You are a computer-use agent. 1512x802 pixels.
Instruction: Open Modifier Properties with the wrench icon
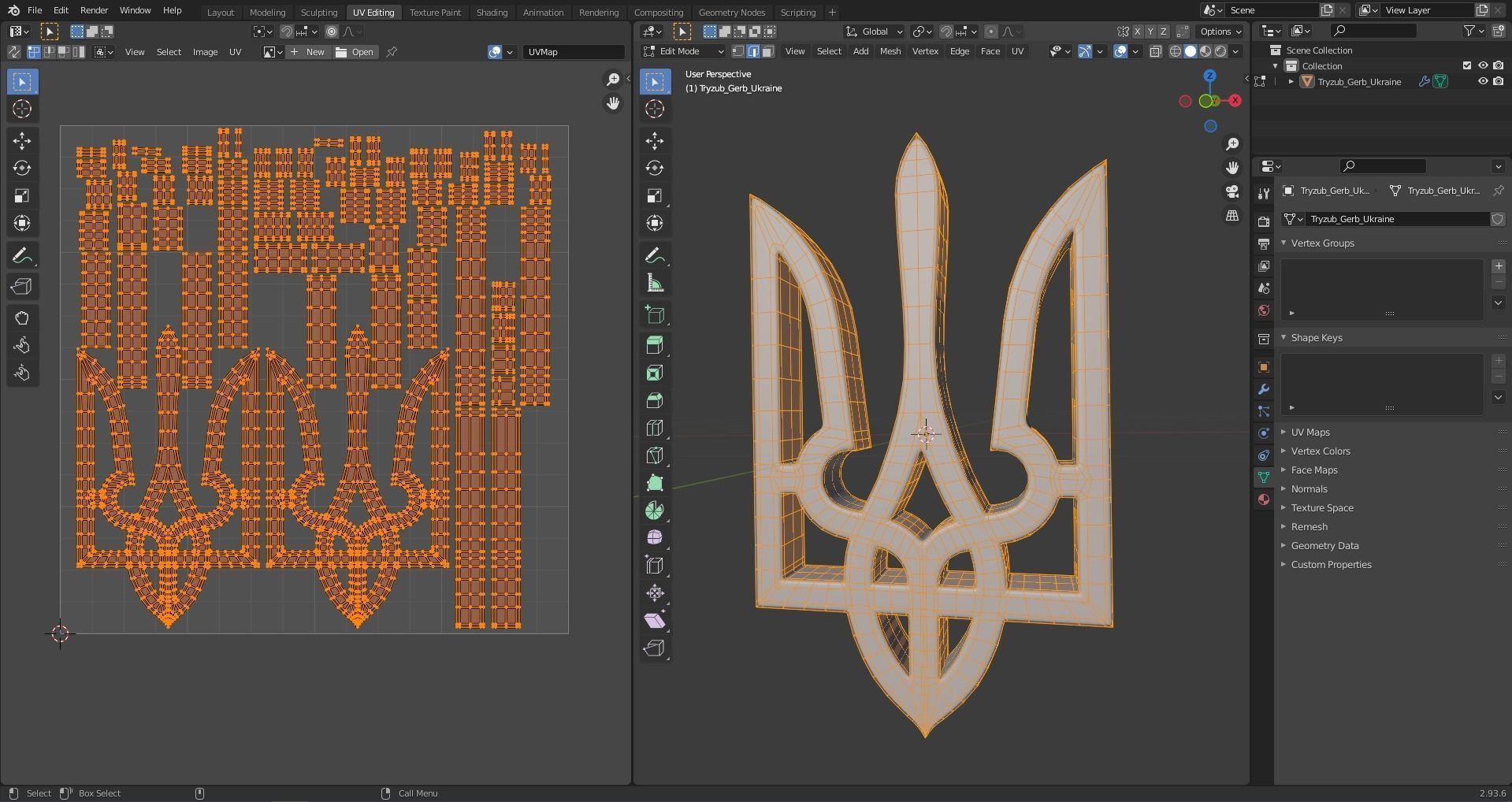(1263, 389)
